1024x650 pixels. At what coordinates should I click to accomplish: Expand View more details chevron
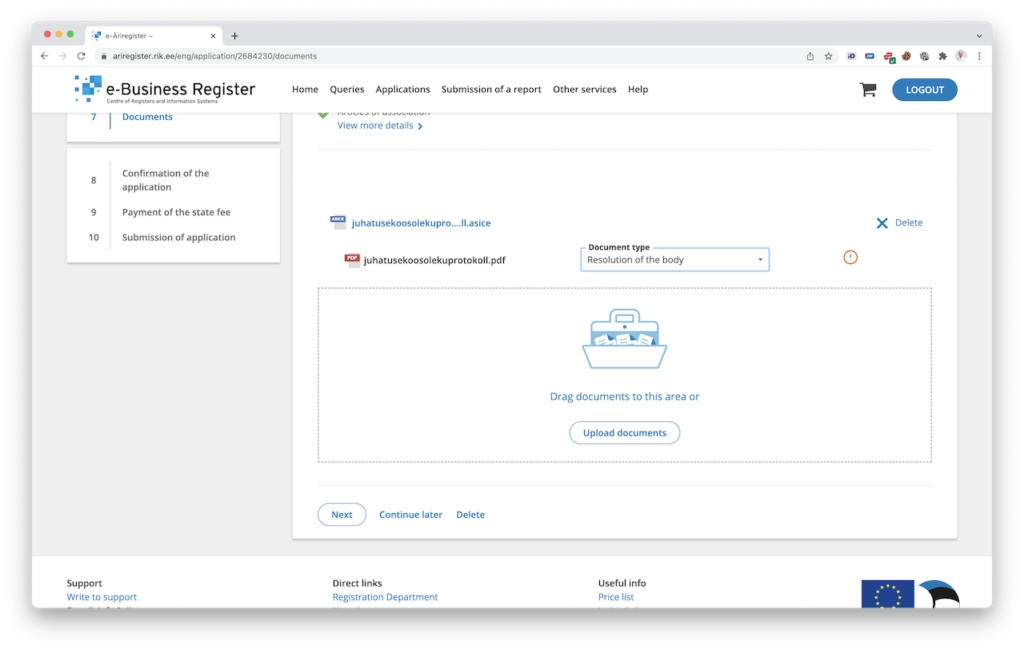pos(420,127)
